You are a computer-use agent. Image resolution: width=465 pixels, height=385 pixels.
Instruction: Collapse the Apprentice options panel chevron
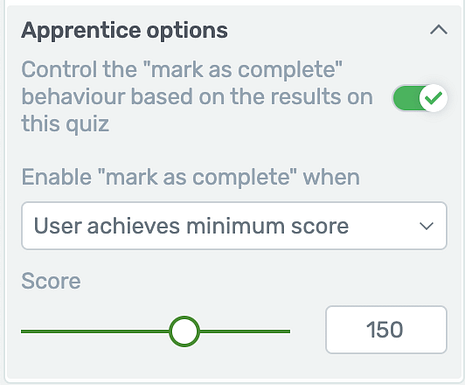(x=439, y=30)
